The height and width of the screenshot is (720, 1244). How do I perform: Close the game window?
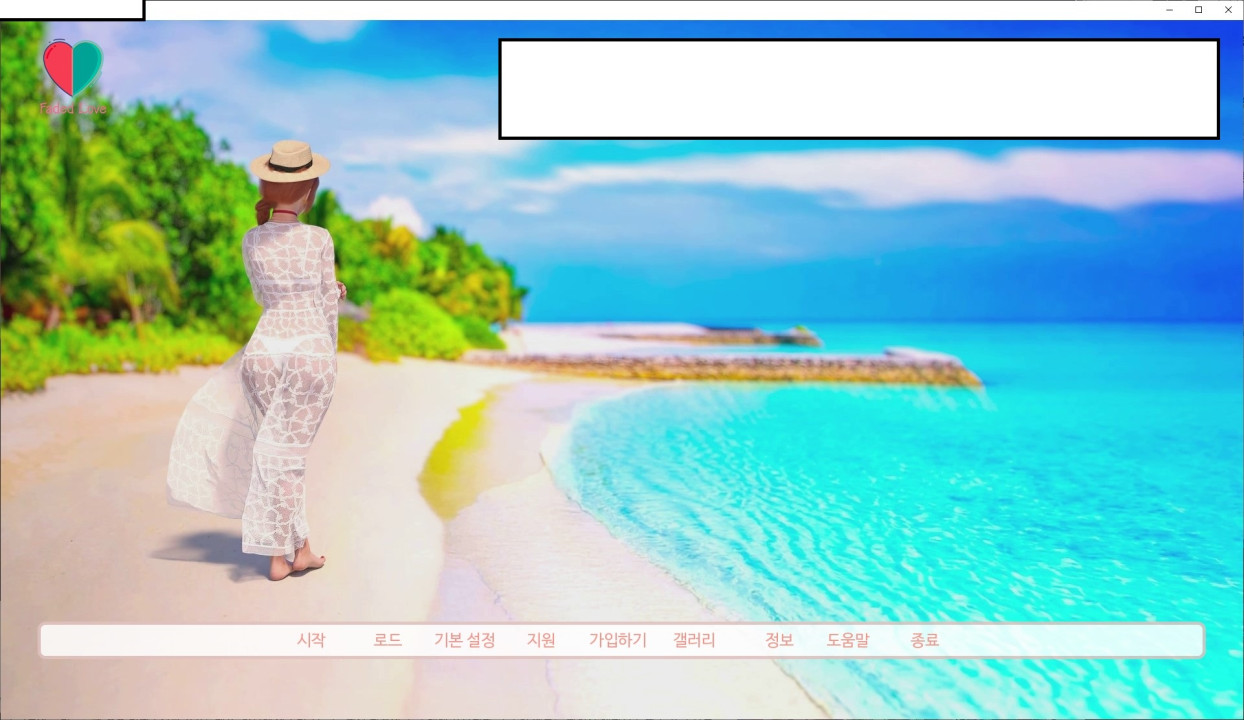click(1228, 10)
